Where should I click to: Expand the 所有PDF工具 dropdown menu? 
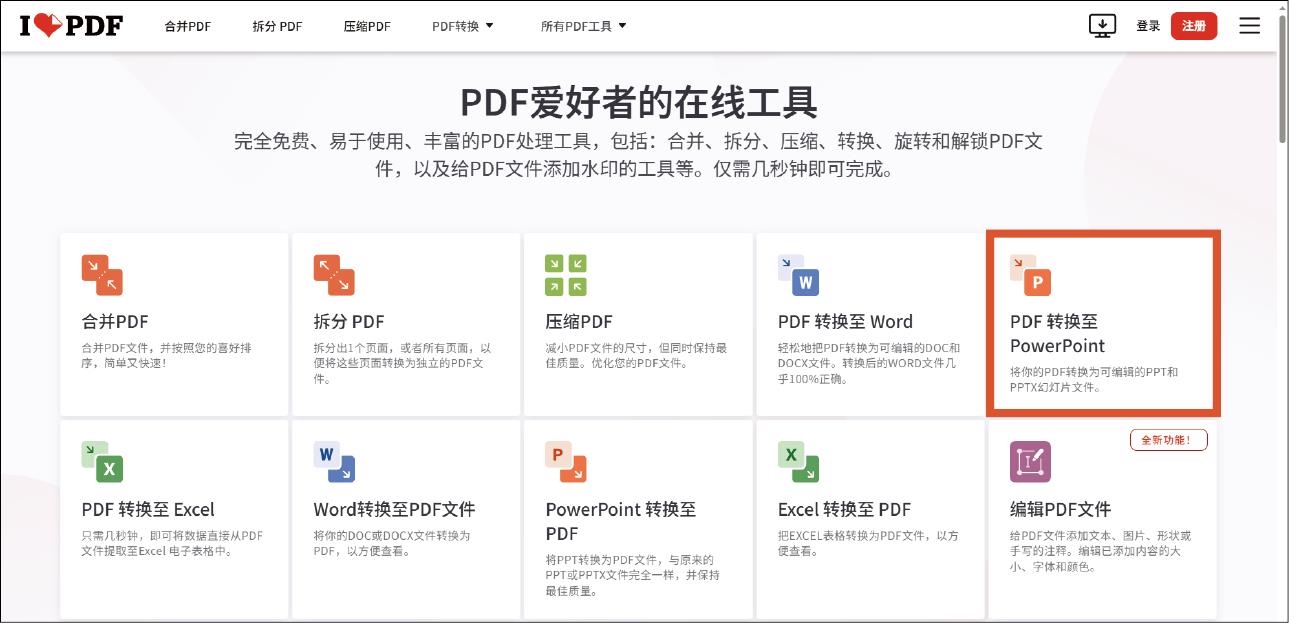pyautogui.click(x=584, y=26)
